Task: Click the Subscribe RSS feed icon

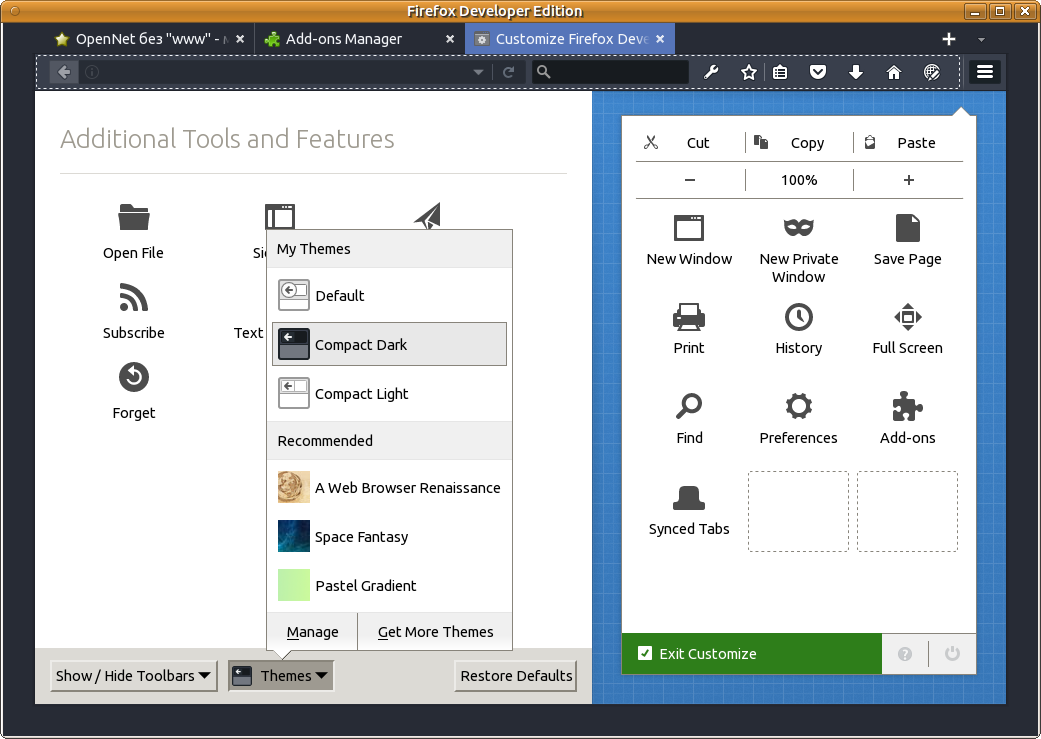Action: [x=133, y=297]
